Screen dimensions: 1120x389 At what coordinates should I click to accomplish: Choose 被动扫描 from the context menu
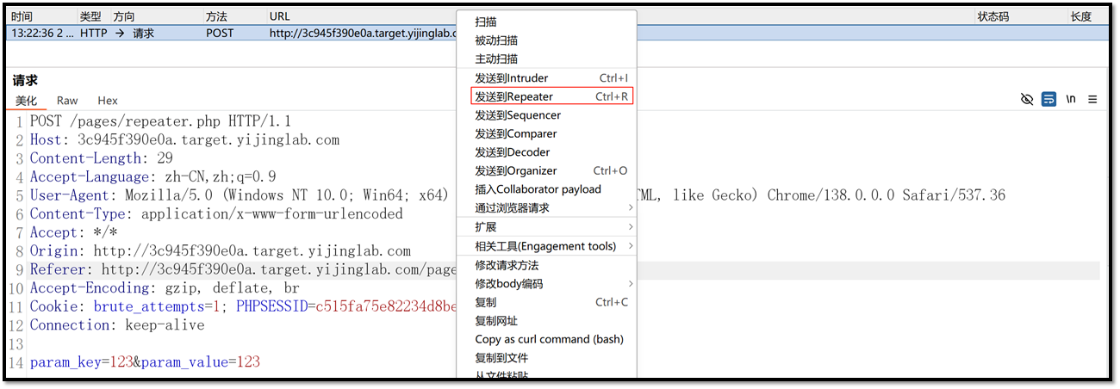click(546, 41)
